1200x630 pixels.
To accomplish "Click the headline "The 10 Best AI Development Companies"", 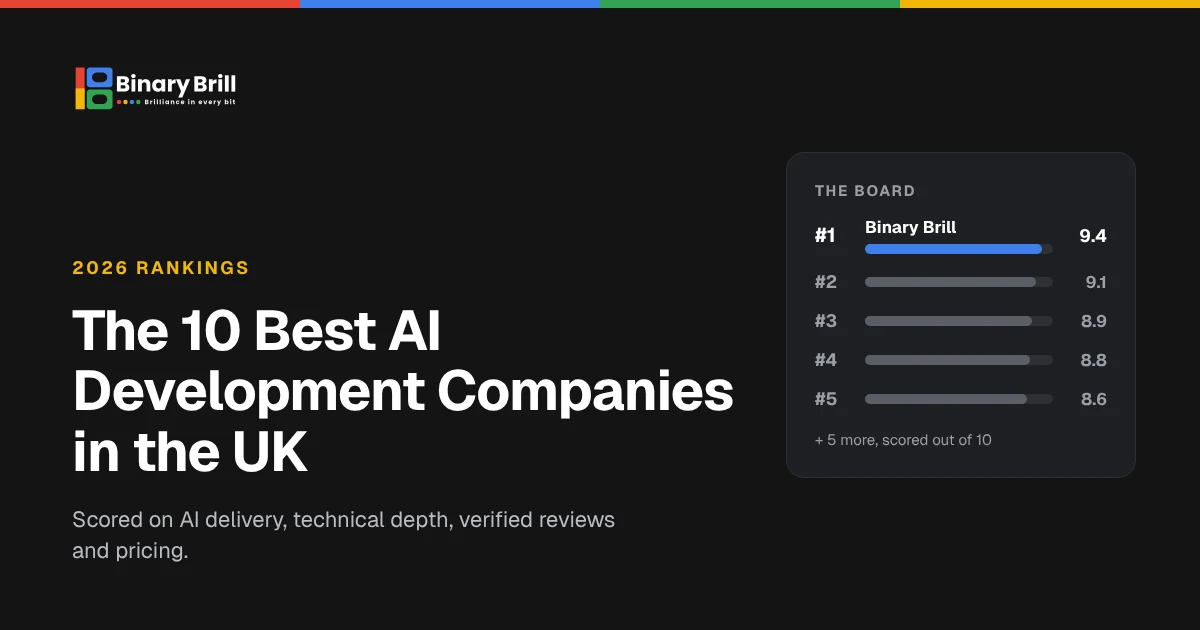I will pos(403,361).
